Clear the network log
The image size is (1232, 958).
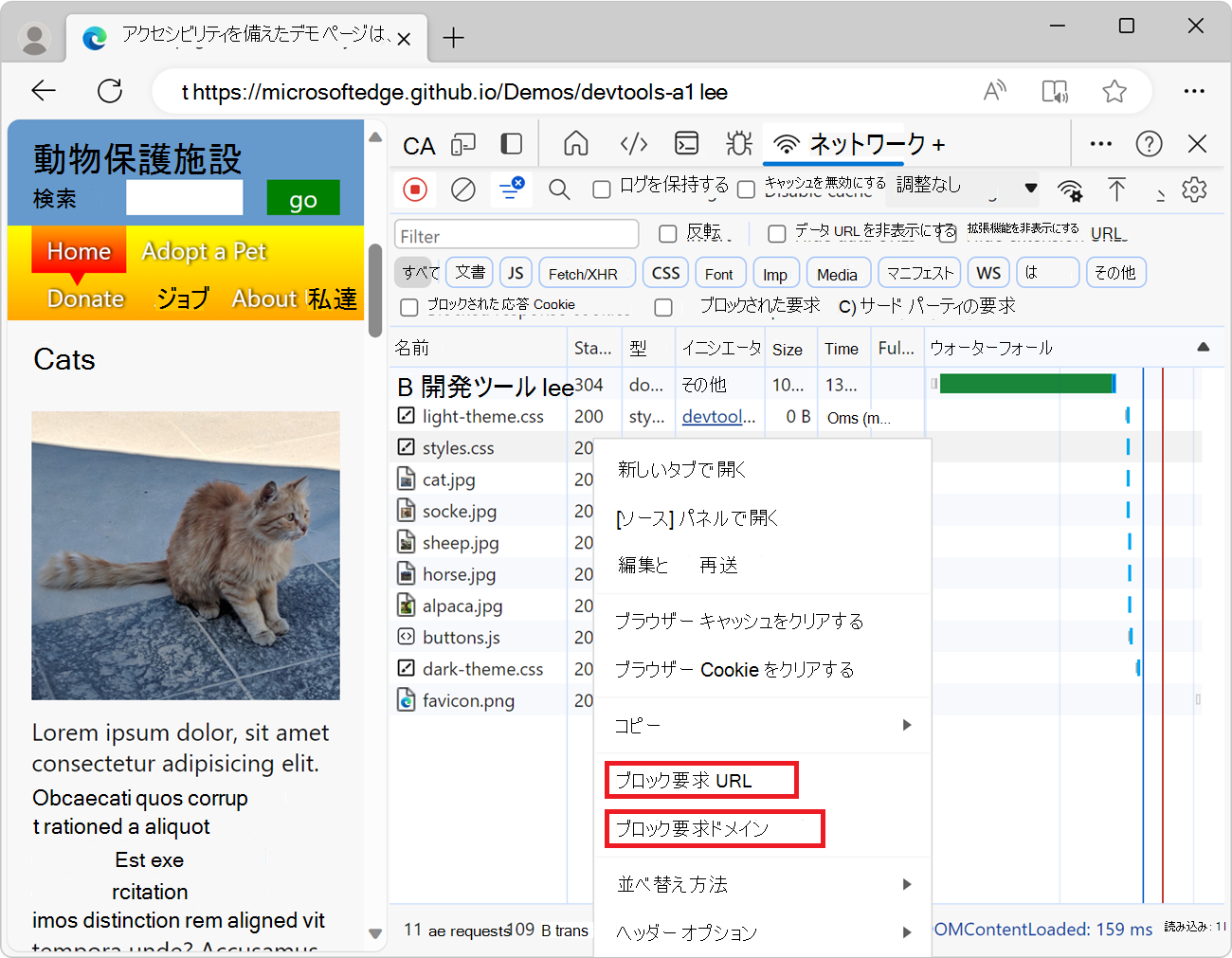[462, 190]
